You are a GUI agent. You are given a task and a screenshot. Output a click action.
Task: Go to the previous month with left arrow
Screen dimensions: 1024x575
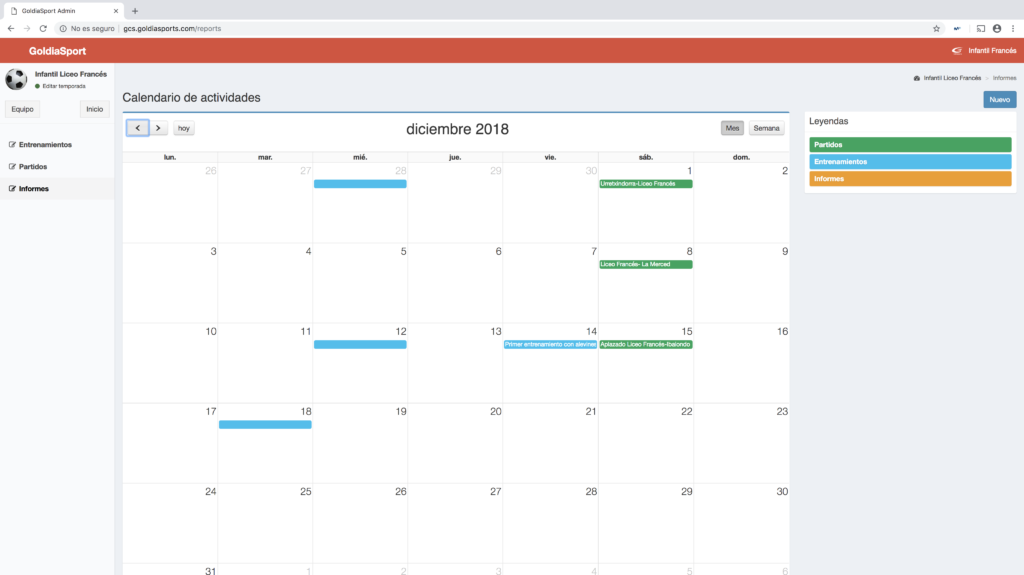pyautogui.click(x=137, y=128)
